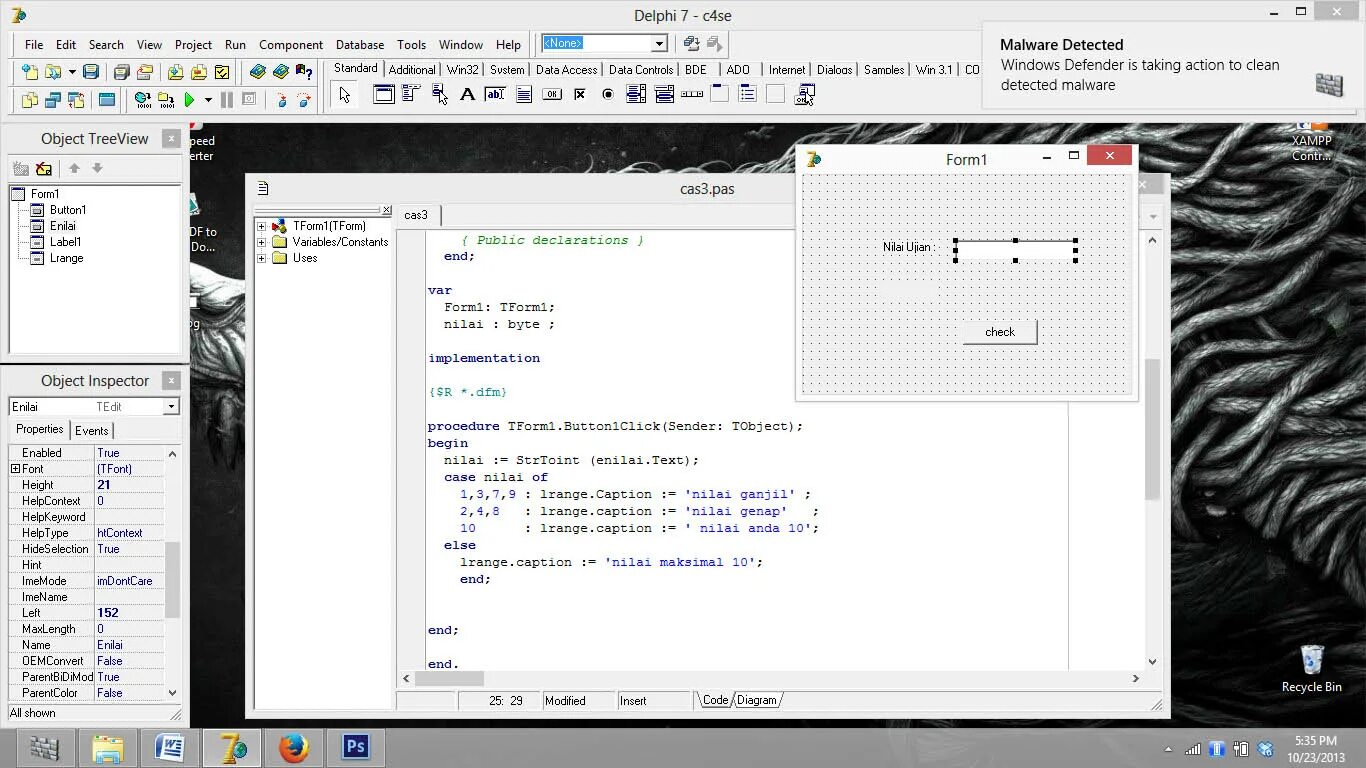Select the Frames component icon

383,95
